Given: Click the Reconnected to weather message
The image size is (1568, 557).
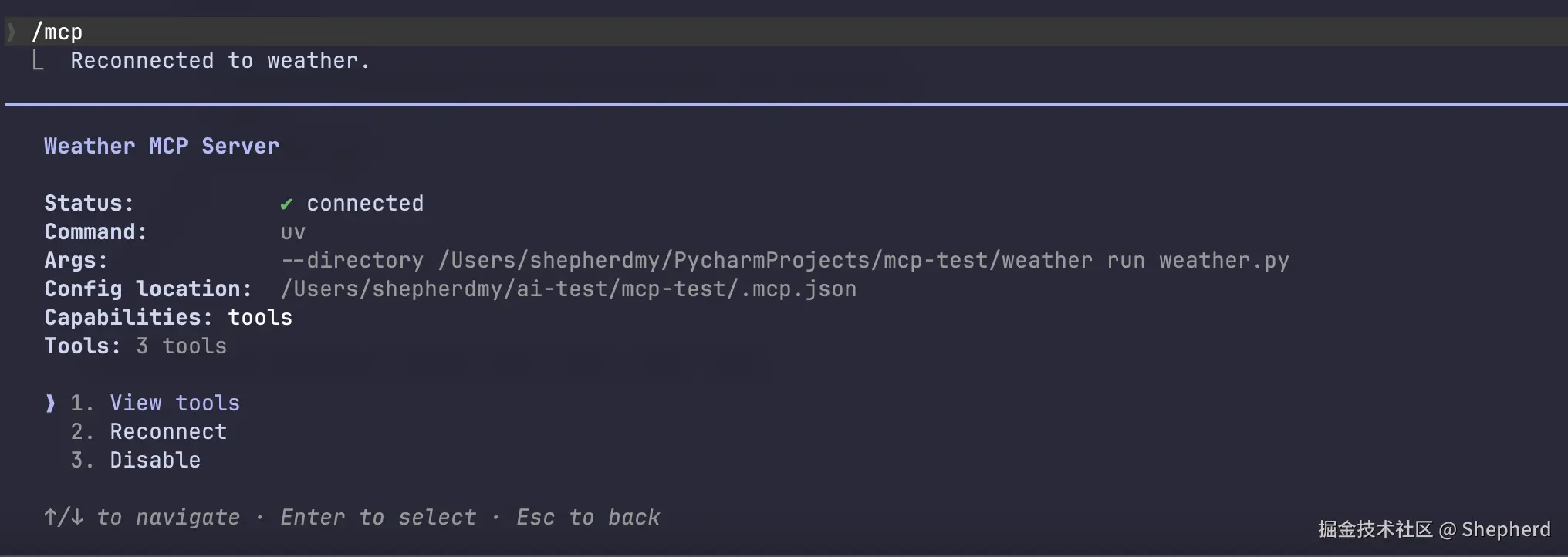Looking at the screenshot, I should 220,60.
